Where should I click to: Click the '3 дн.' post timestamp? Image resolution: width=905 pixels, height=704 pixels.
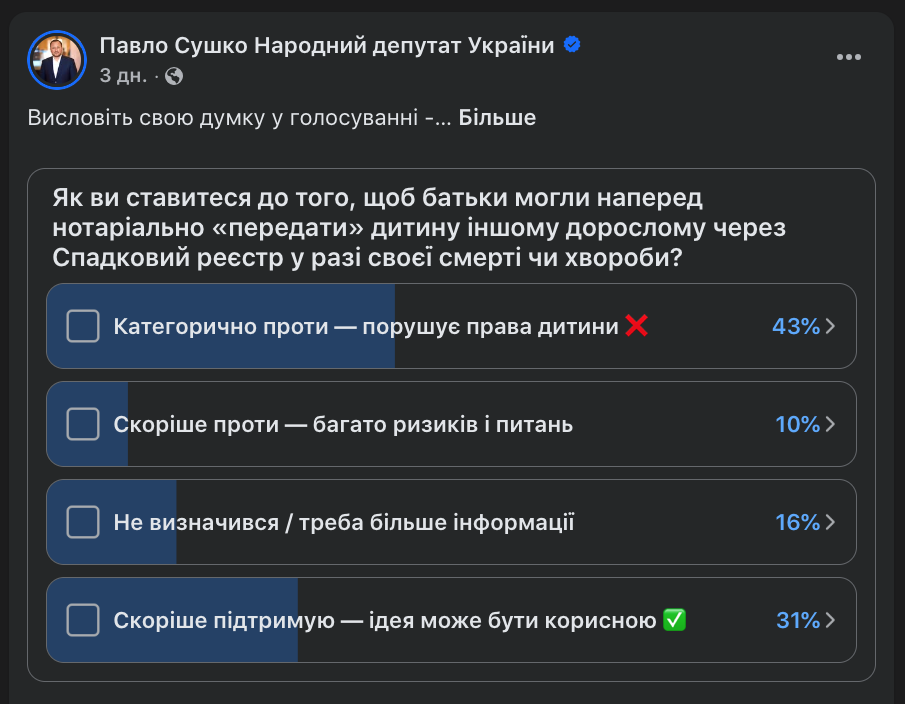[123, 76]
